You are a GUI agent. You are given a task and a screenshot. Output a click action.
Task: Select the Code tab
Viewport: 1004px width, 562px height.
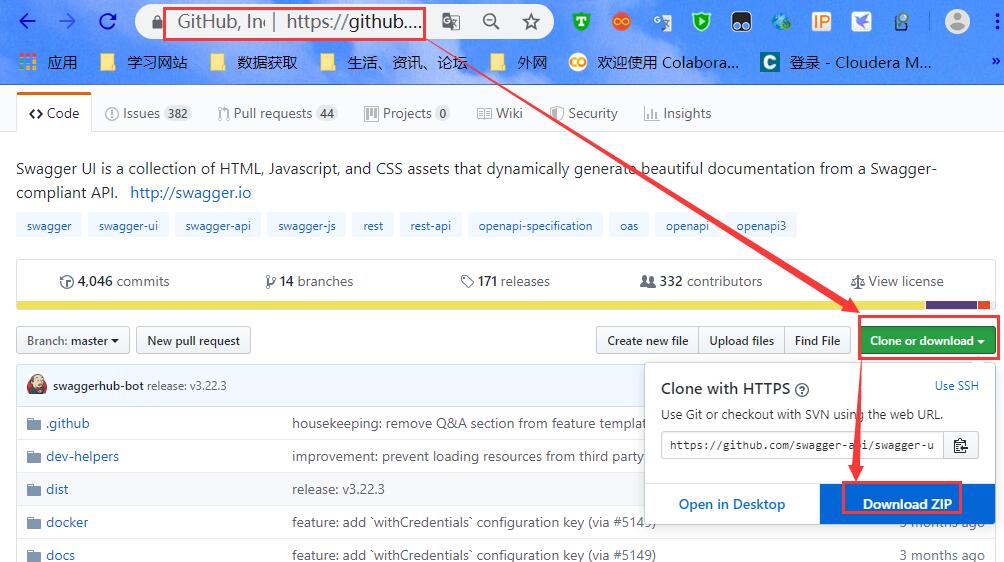(x=54, y=113)
